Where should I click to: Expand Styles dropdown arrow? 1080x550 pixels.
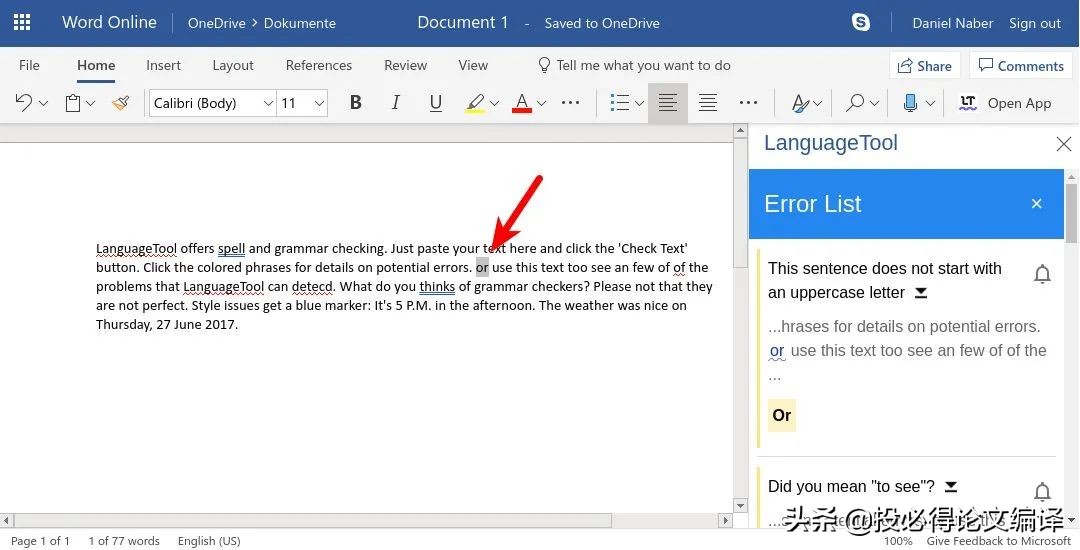tap(818, 103)
